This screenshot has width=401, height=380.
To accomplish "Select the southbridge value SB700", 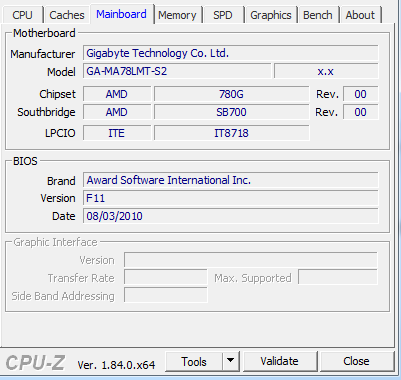I will tap(231, 112).
